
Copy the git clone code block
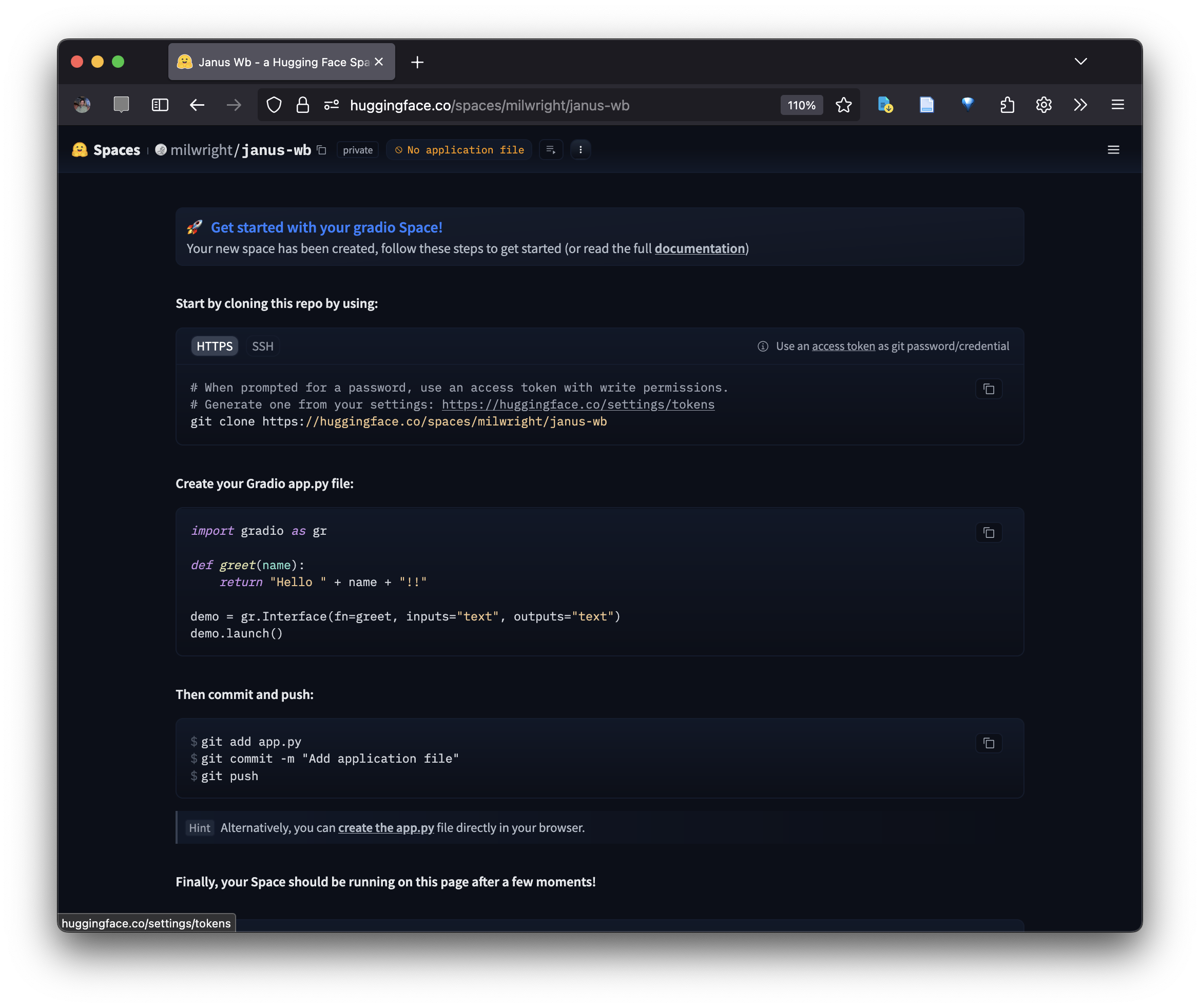pos(988,389)
